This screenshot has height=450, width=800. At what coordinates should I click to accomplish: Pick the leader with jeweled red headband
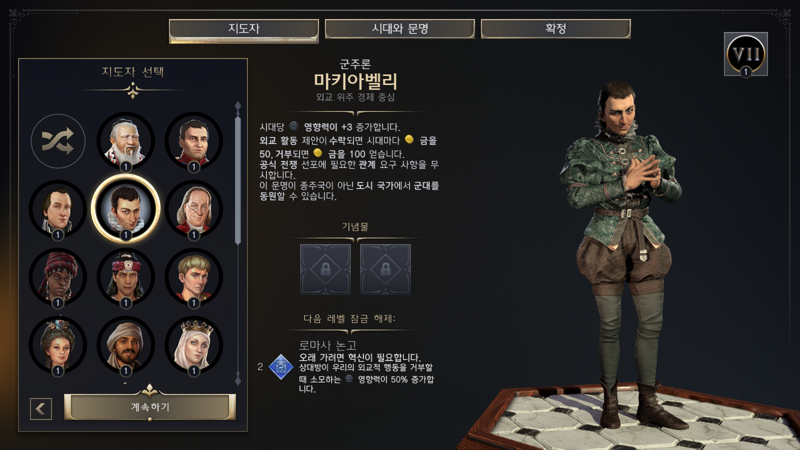click(126, 278)
